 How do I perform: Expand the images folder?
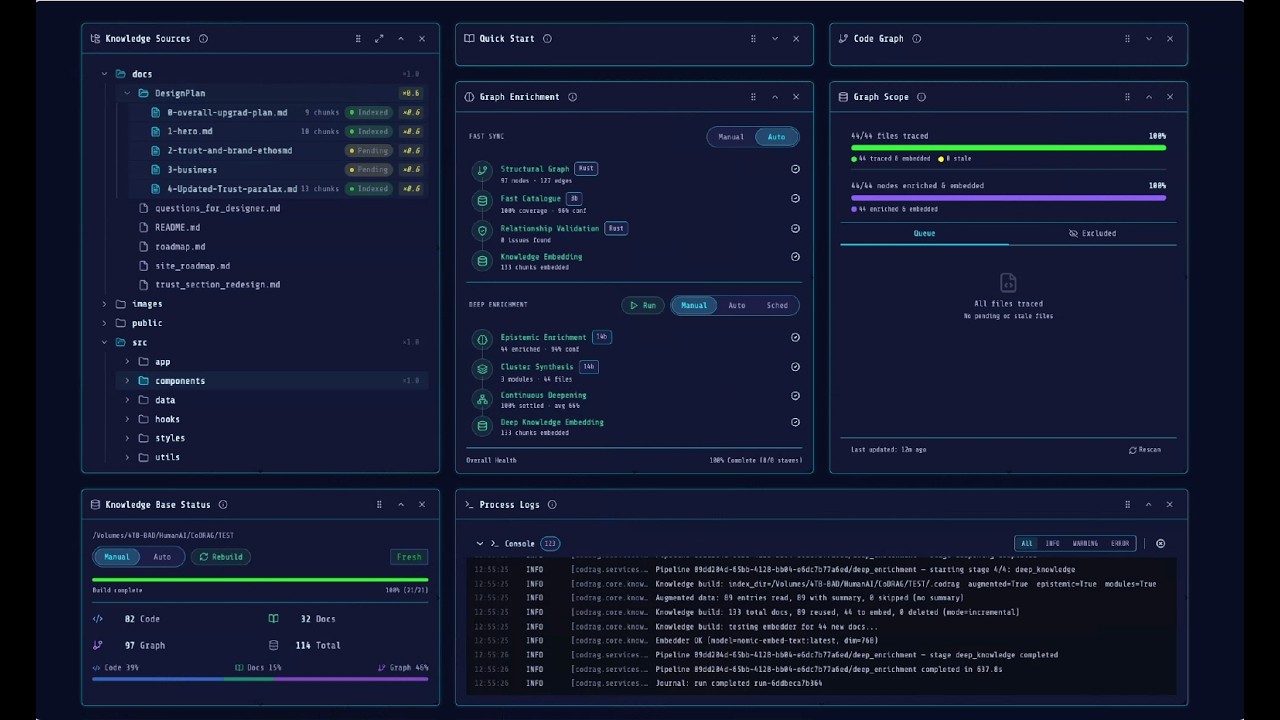click(104, 304)
